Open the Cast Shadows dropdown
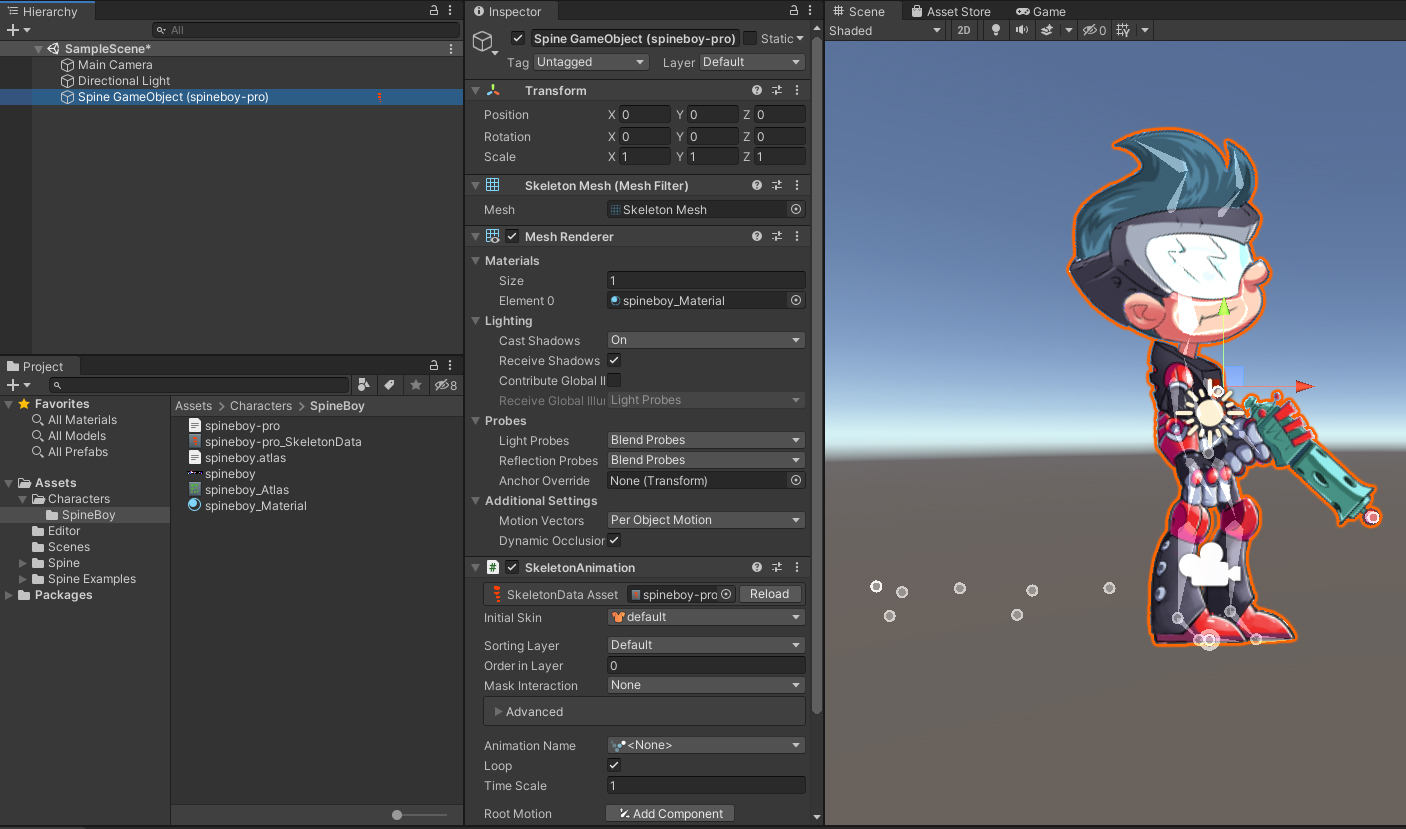Image resolution: width=1406 pixels, height=829 pixels. pyautogui.click(x=705, y=340)
